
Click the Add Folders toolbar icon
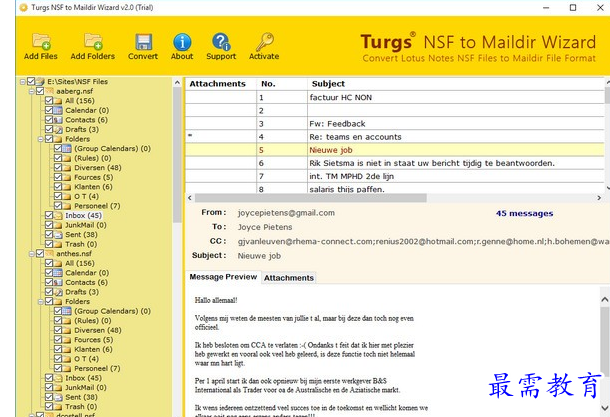point(93,41)
